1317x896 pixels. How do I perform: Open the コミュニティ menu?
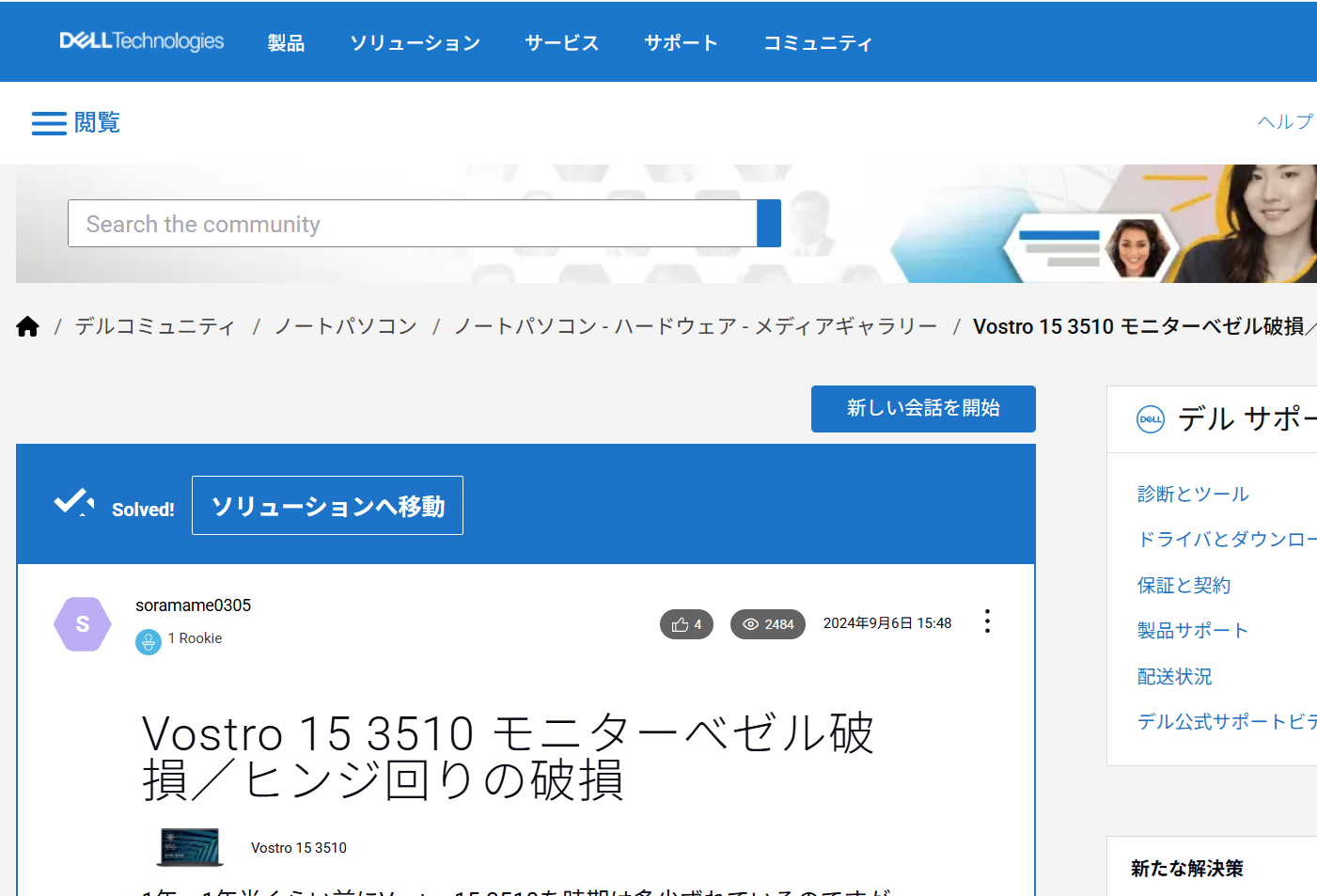[x=818, y=43]
